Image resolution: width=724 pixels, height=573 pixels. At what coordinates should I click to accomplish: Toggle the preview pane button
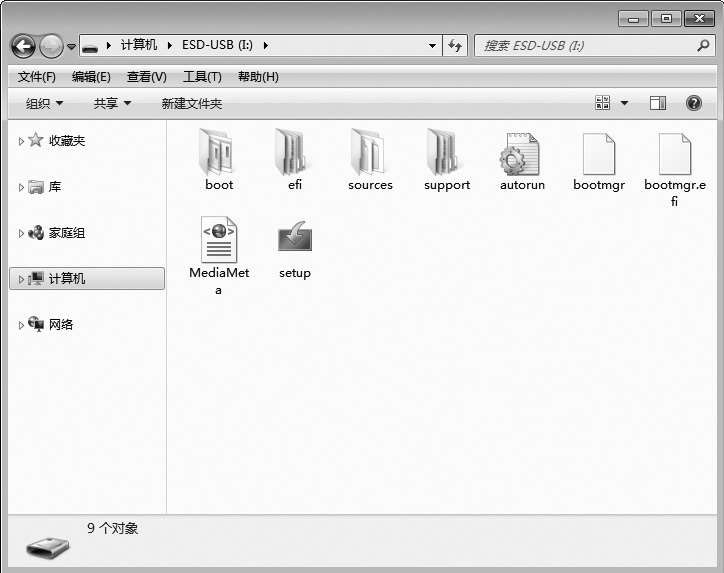point(657,103)
